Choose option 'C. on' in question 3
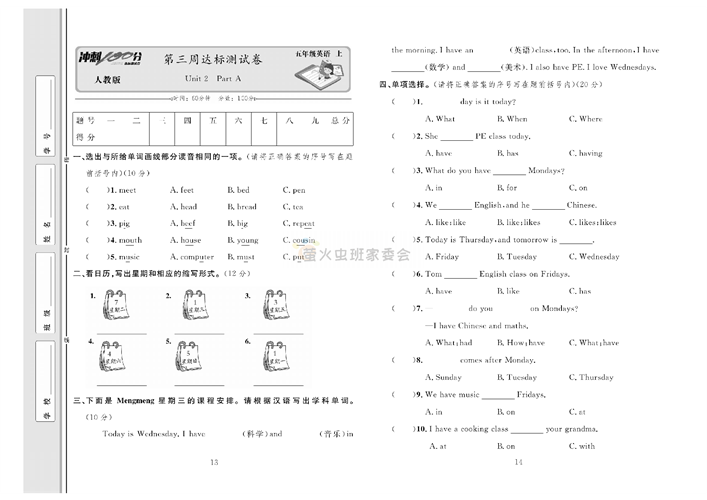The width and height of the screenshot is (707, 500). pos(578,188)
